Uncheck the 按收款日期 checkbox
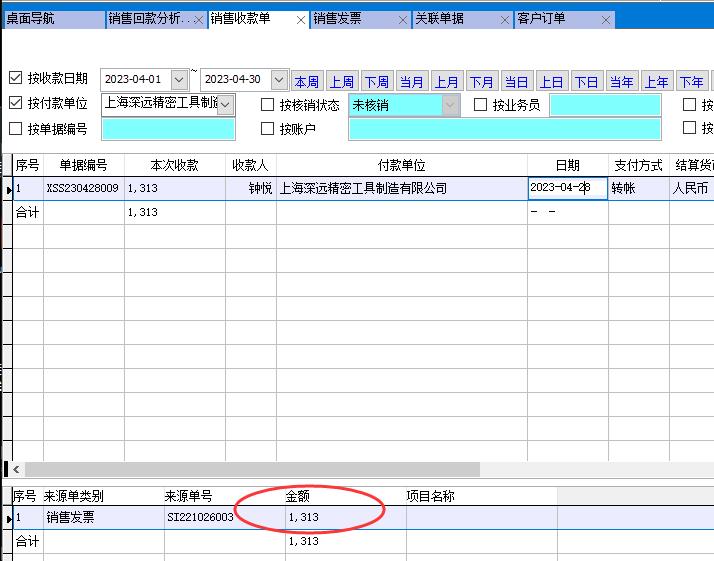 coord(15,78)
